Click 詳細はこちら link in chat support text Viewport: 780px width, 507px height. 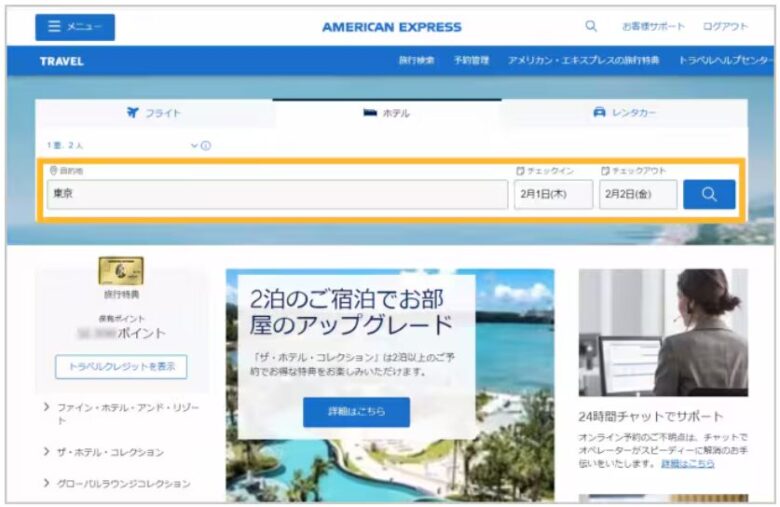(x=687, y=464)
